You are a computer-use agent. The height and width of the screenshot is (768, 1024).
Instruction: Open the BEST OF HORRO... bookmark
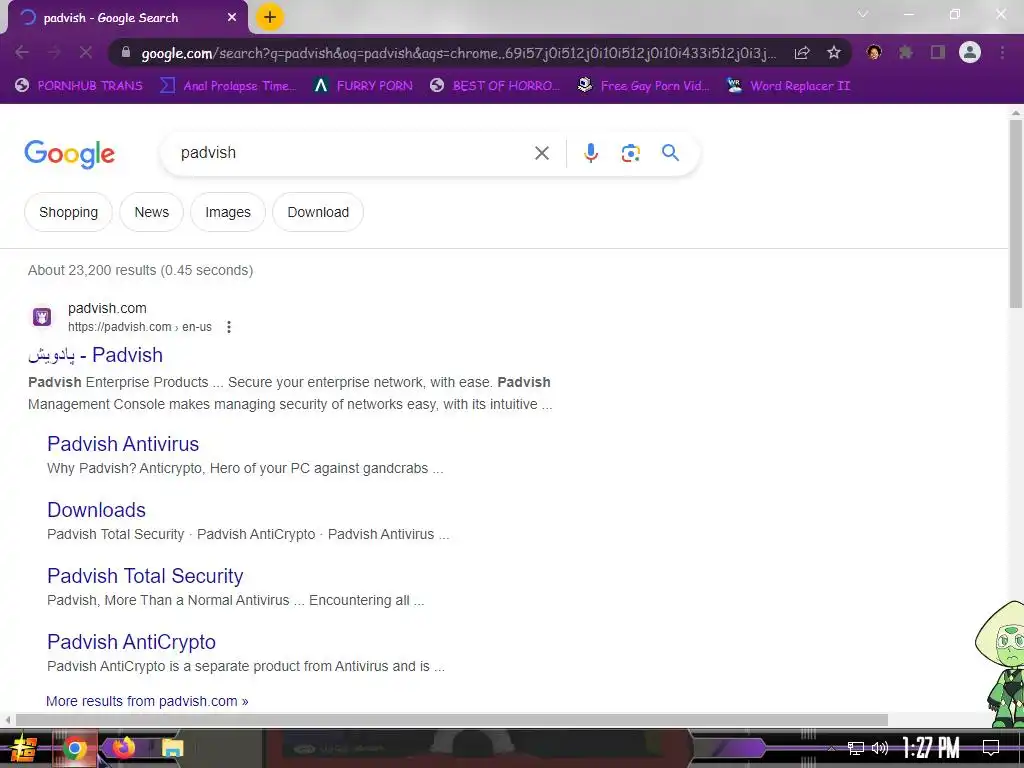point(494,86)
